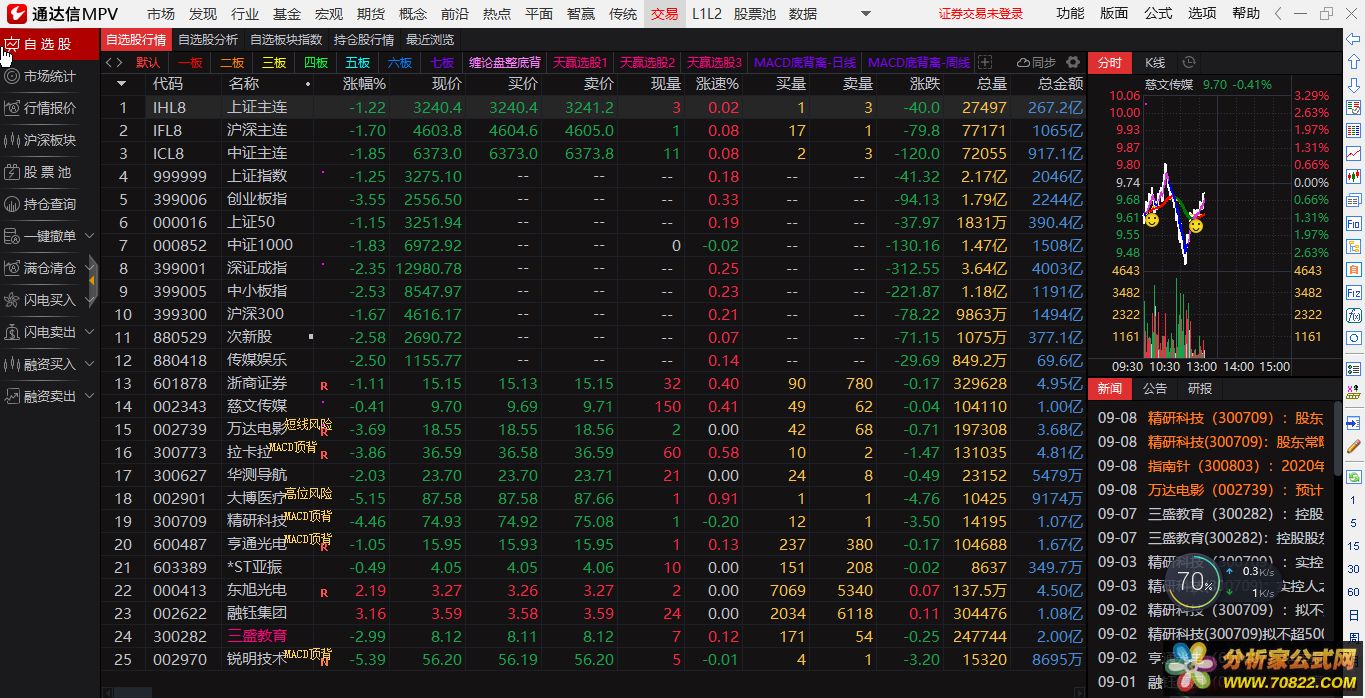Open the 研报 tab in news panel

pos(1199,388)
